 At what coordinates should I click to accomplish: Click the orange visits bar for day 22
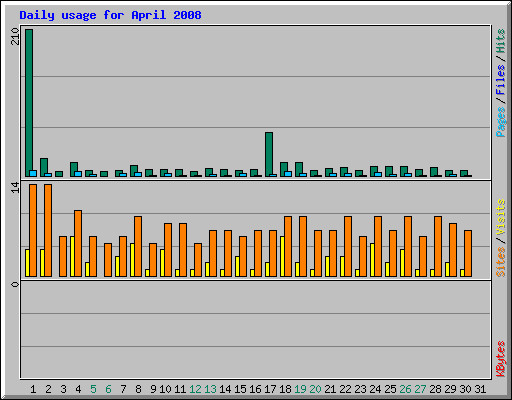[x=348, y=246]
